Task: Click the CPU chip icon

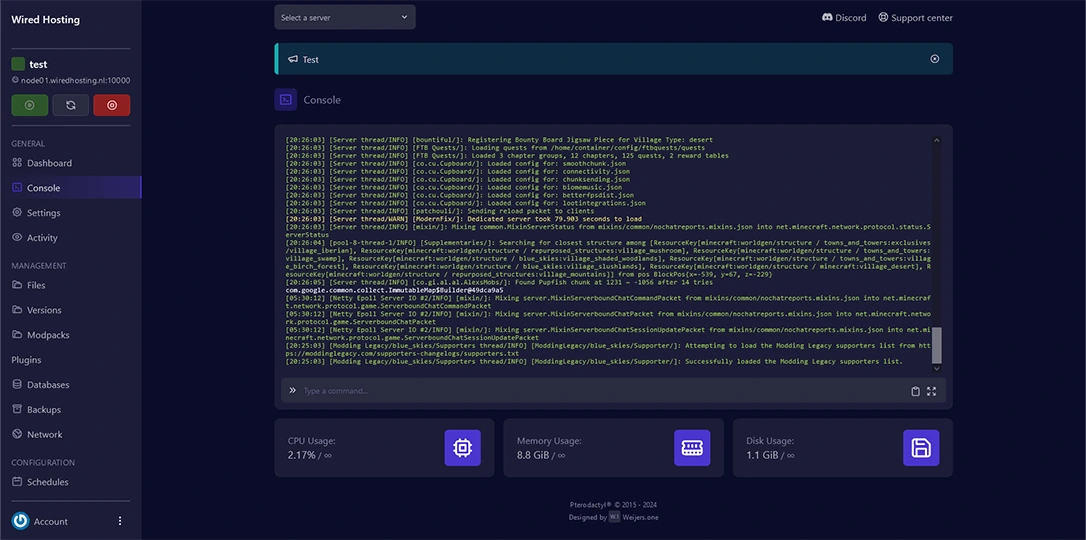Action: (x=463, y=448)
